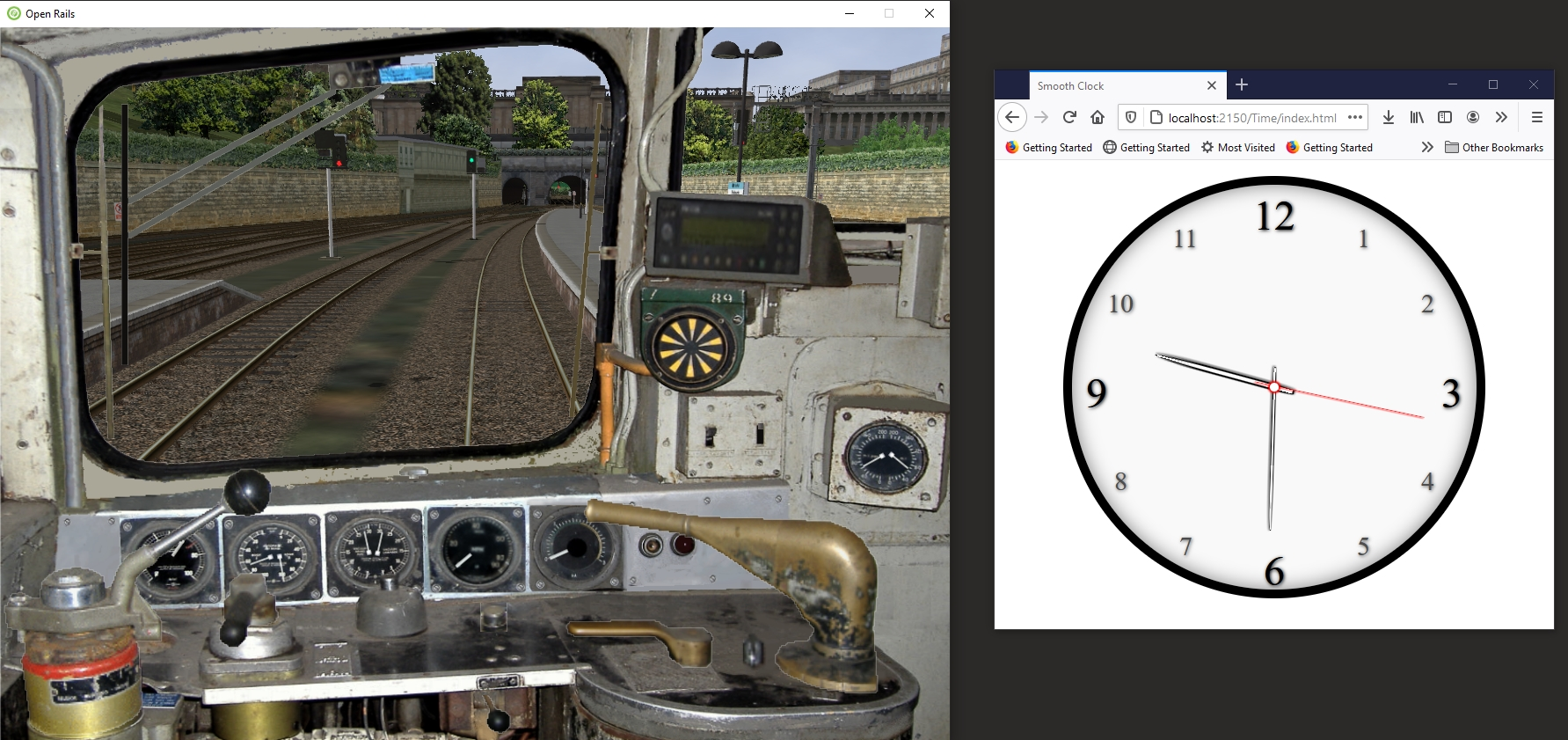Open the Downloads arrow icon
The image size is (1568, 740).
pos(1389,117)
